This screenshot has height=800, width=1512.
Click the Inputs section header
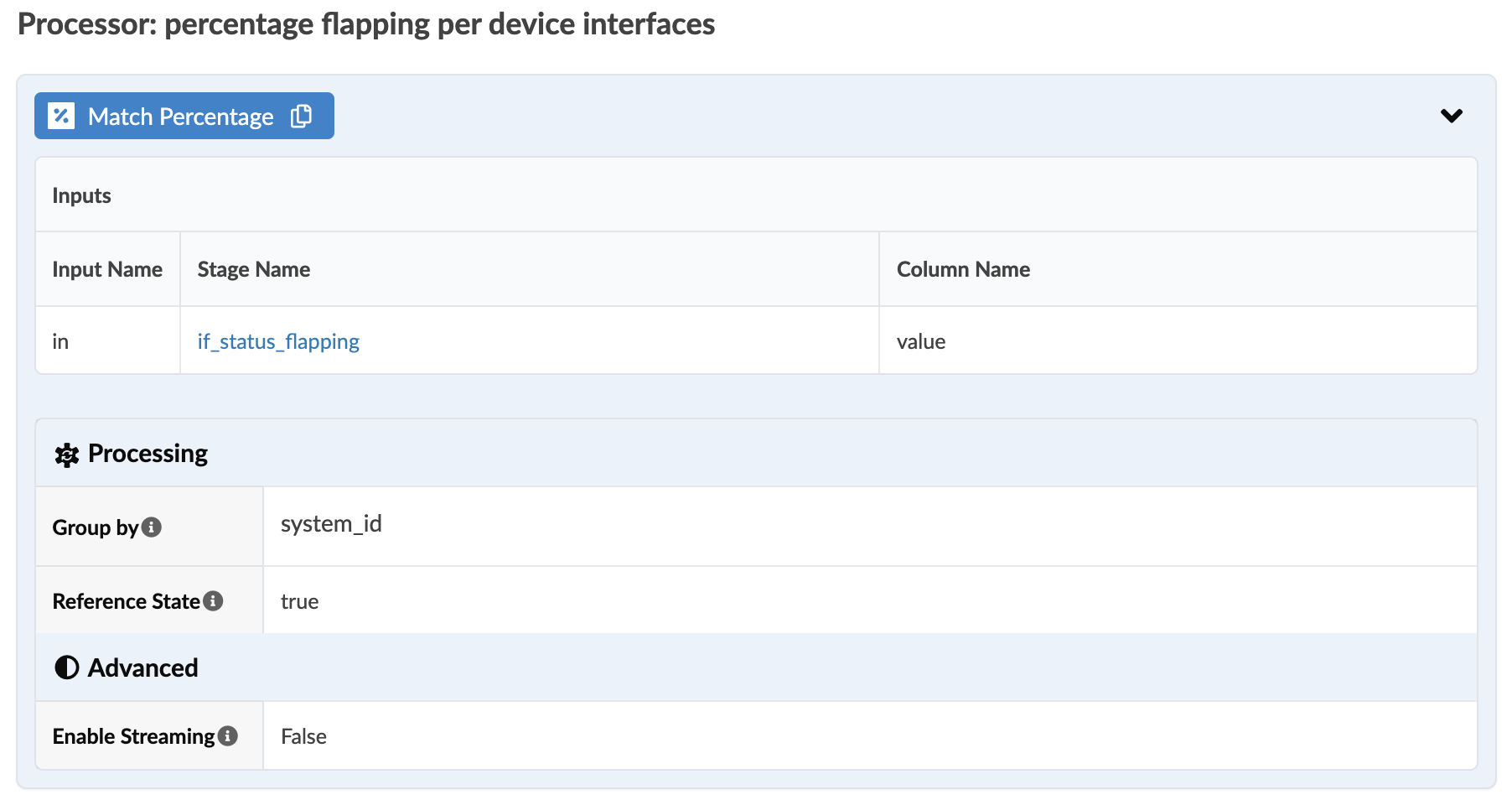pyautogui.click(x=81, y=195)
